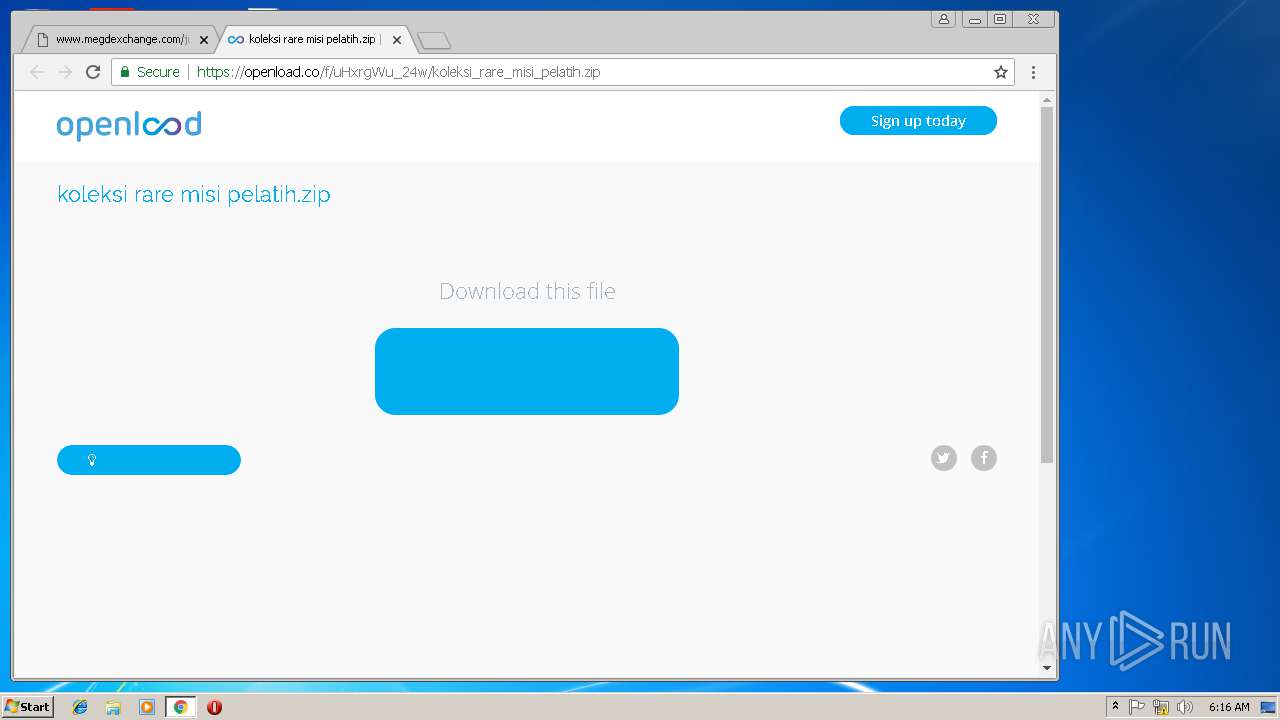
Task: Share file on Twitter
Action: [x=944, y=458]
